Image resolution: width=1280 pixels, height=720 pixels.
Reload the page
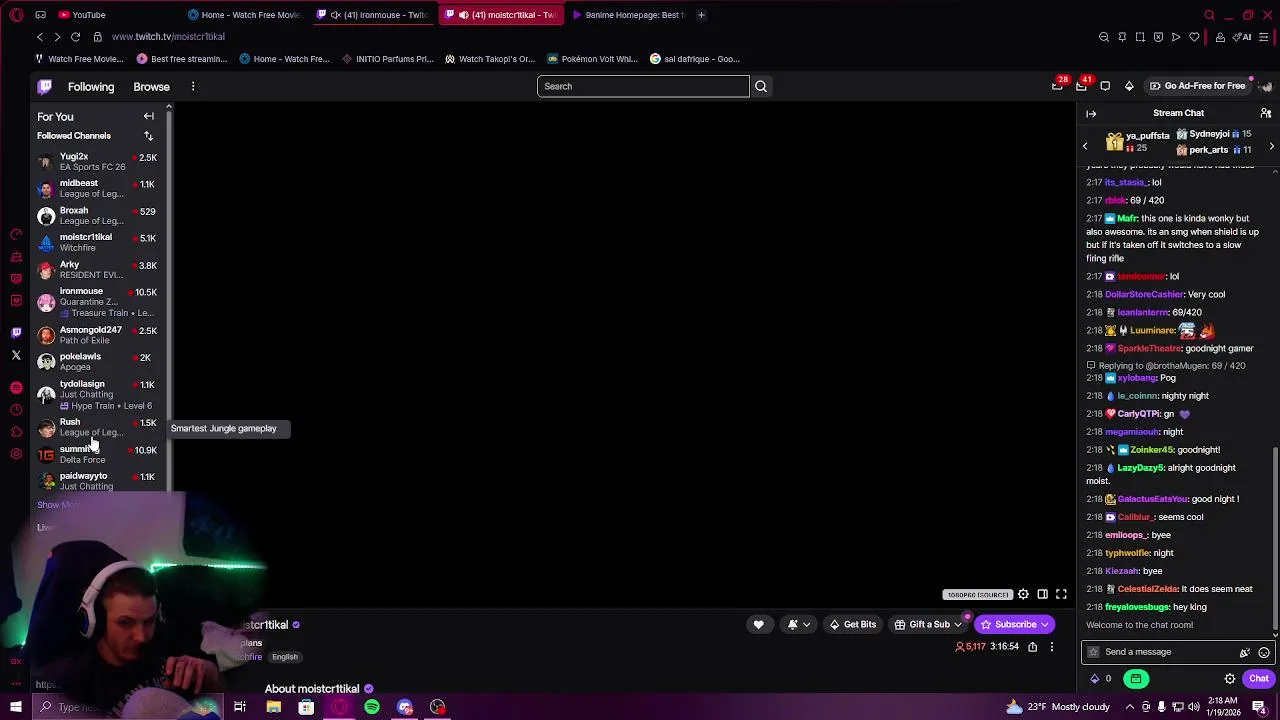tap(76, 37)
